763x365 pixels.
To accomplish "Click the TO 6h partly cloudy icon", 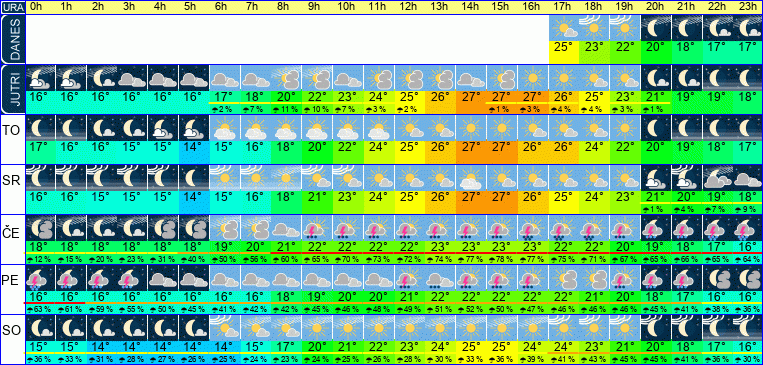I will [x=224, y=128].
